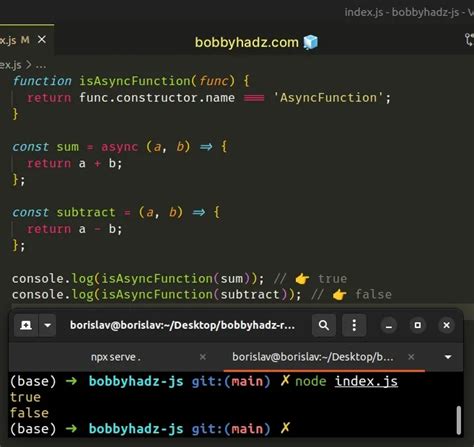
Task: Open the terminal new-tab dropdown arrow
Action: pos(48,325)
